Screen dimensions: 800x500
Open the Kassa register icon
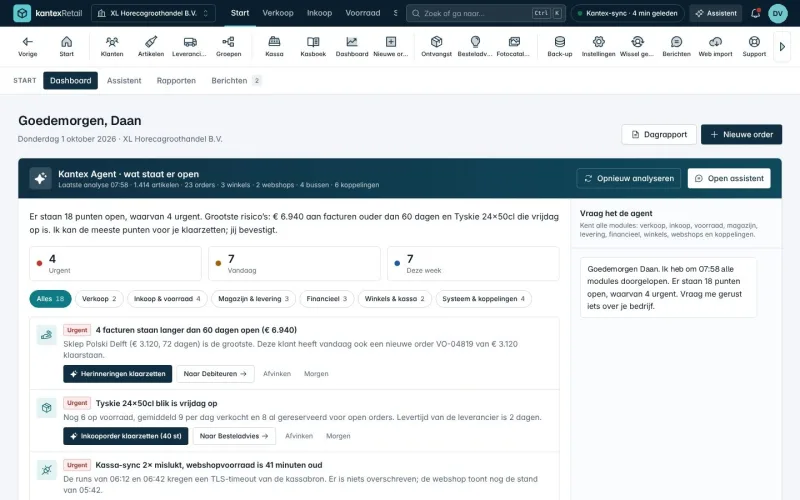pos(274,46)
